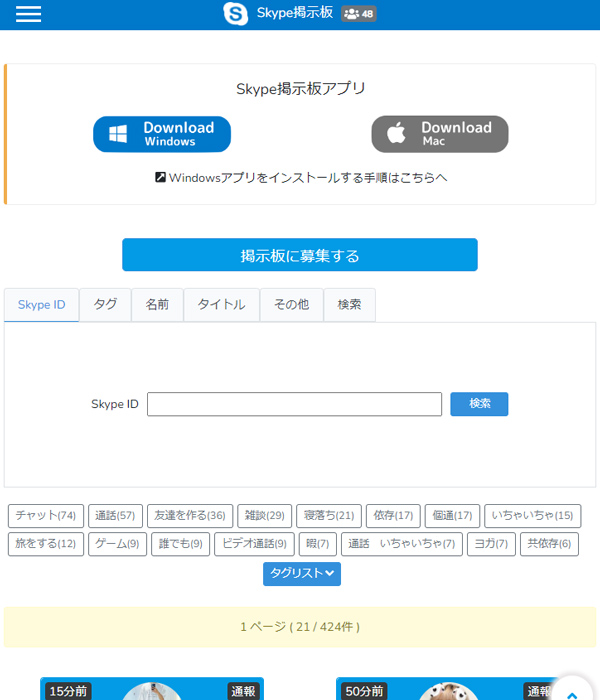Switch to the タイトル tab
The width and height of the screenshot is (600, 700).
[x=221, y=305]
